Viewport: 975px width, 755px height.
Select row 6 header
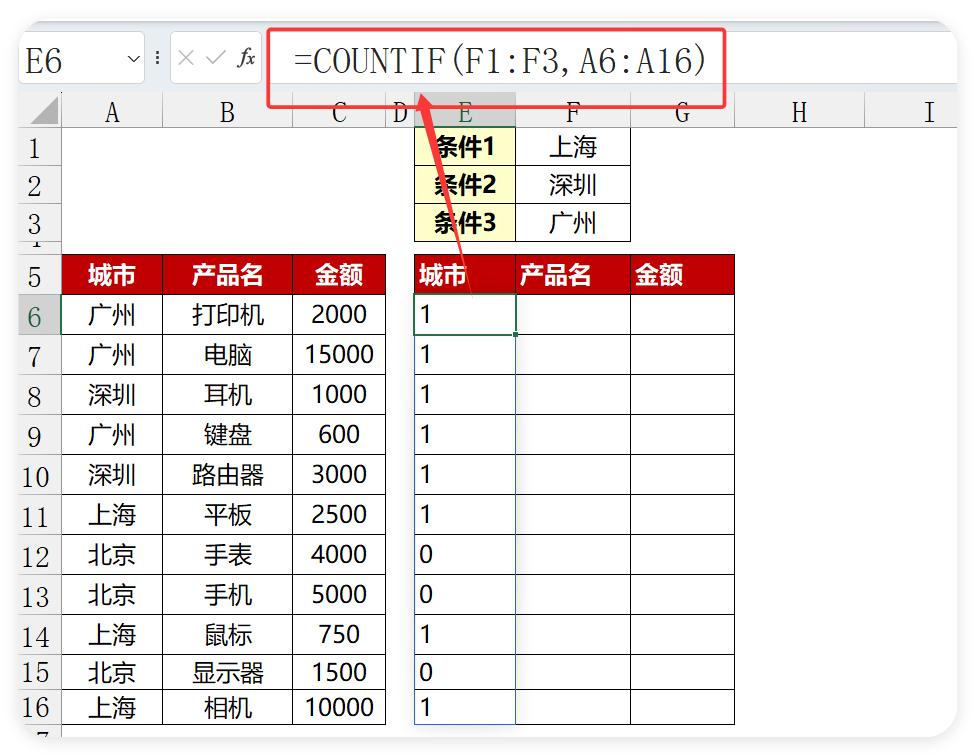click(40, 315)
